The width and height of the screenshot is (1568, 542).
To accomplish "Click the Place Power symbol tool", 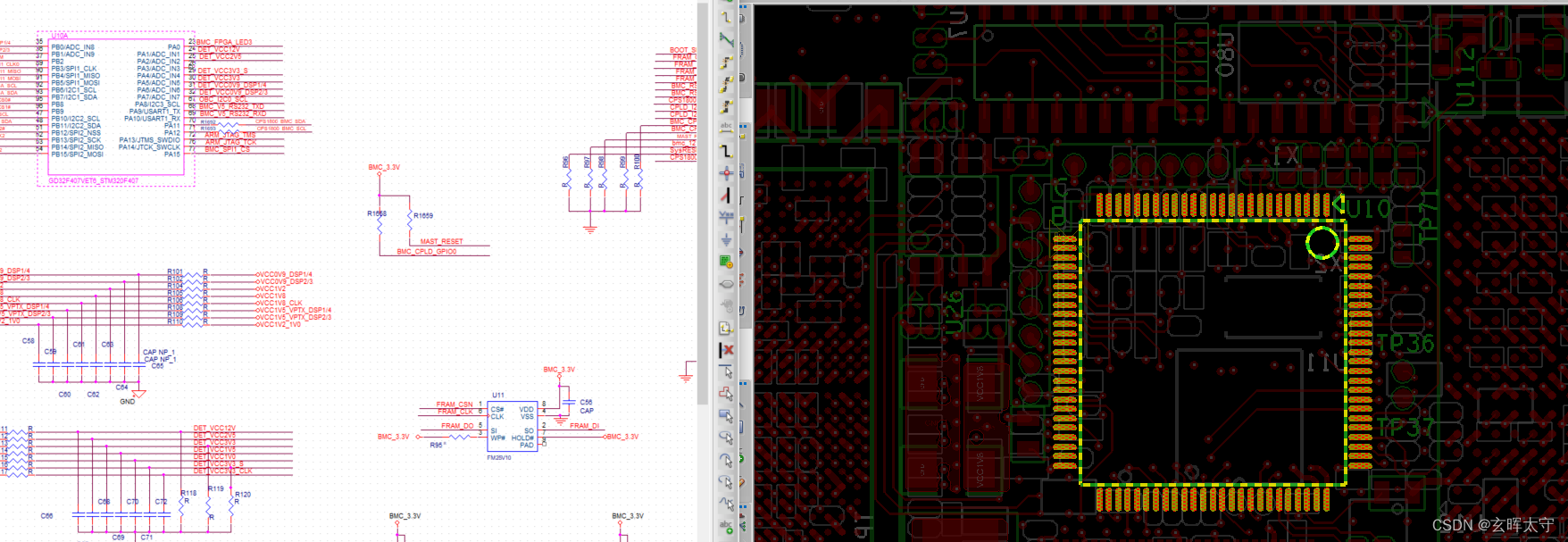I will pyautogui.click(x=726, y=217).
